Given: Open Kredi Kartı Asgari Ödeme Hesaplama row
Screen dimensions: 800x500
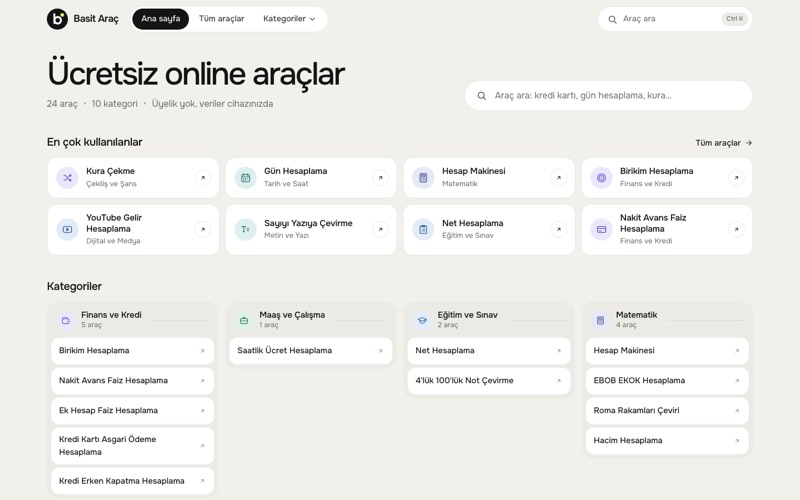Looking at the screenshot, I should (133, 446).
